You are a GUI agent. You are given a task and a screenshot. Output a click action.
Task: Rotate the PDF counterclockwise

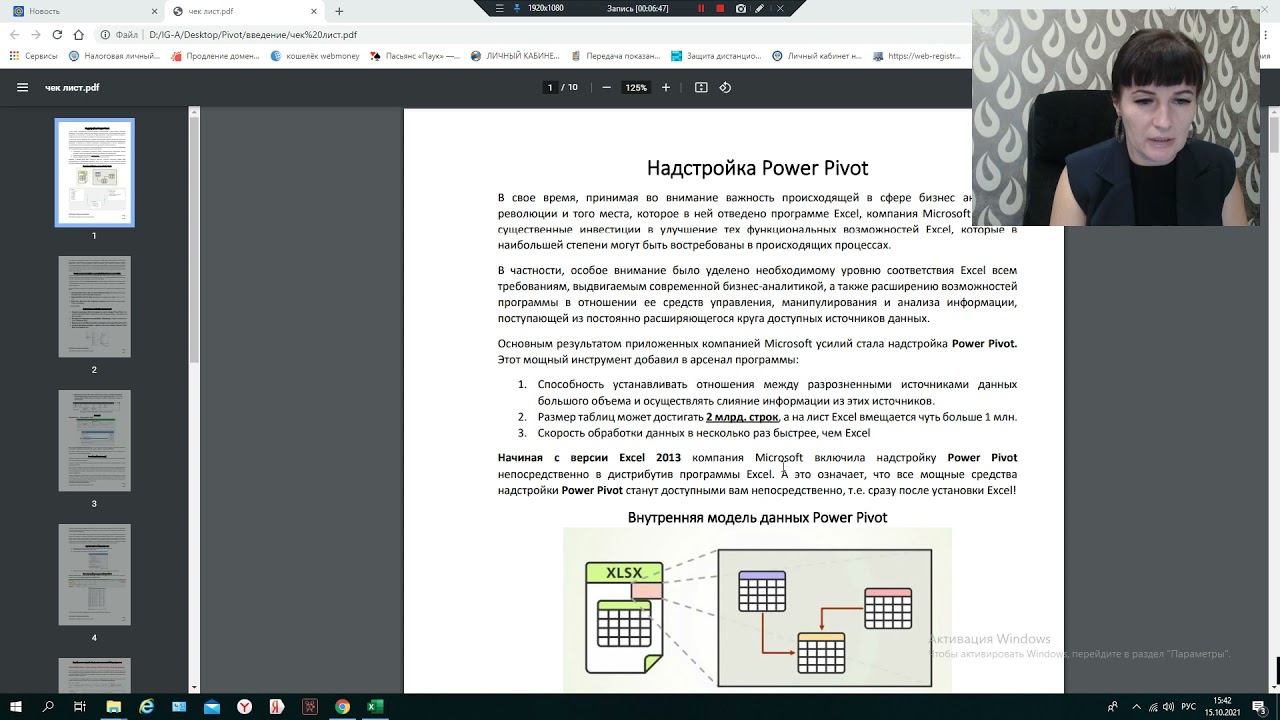(725, 87)
